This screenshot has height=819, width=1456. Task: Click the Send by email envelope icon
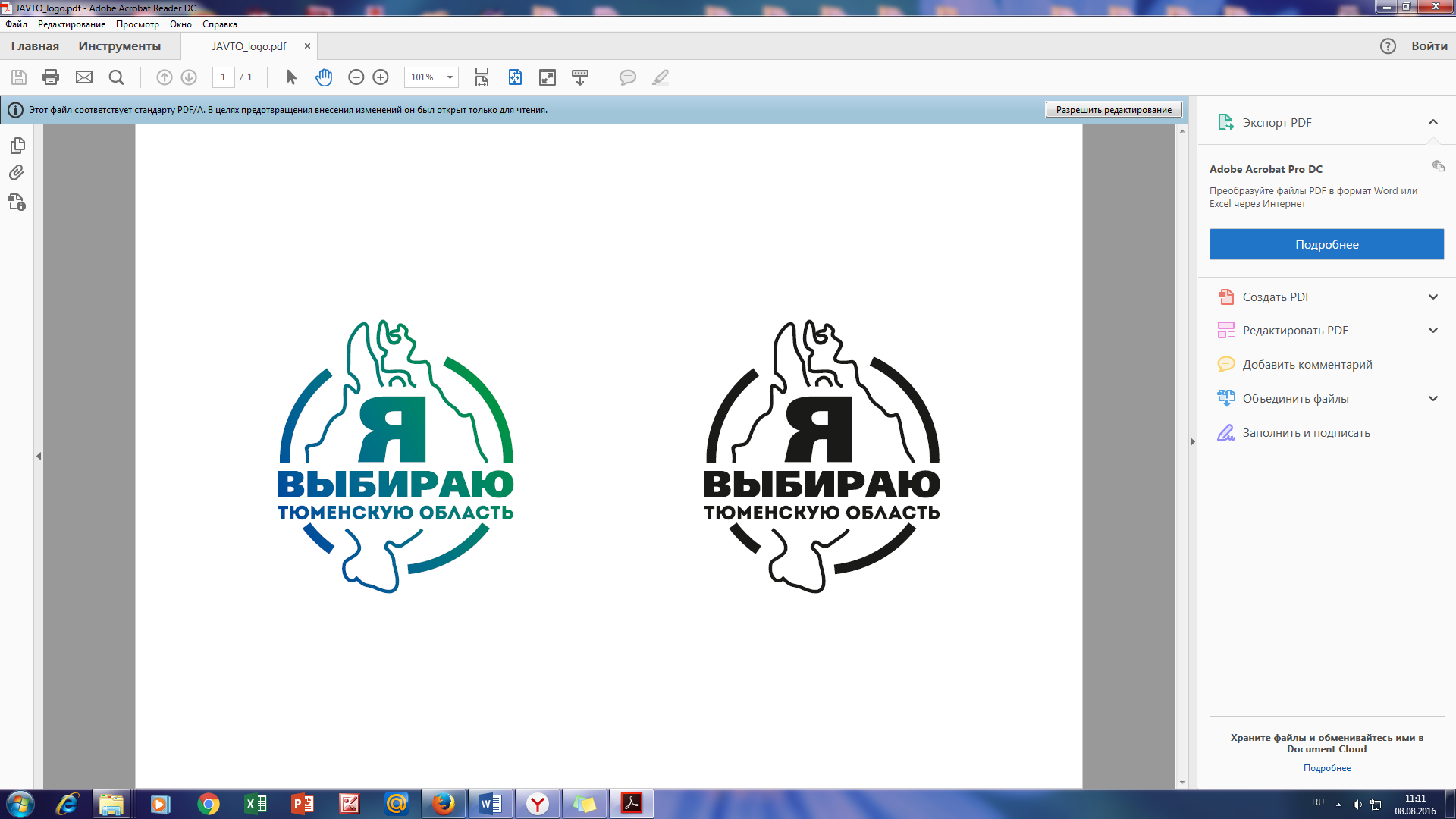[84, 77]
